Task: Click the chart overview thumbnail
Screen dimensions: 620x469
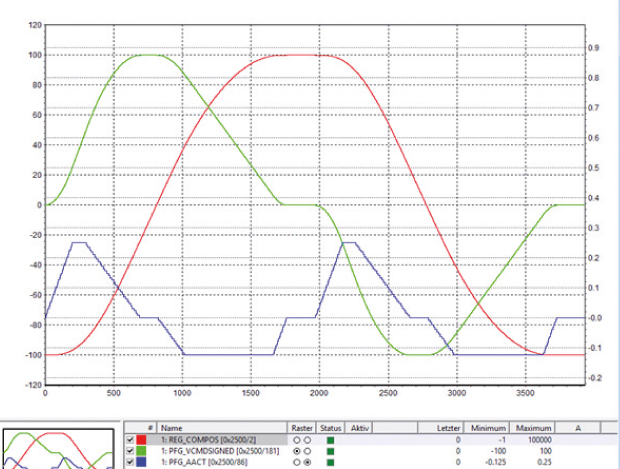Action: pyautogui.click(x=56, y=449)
